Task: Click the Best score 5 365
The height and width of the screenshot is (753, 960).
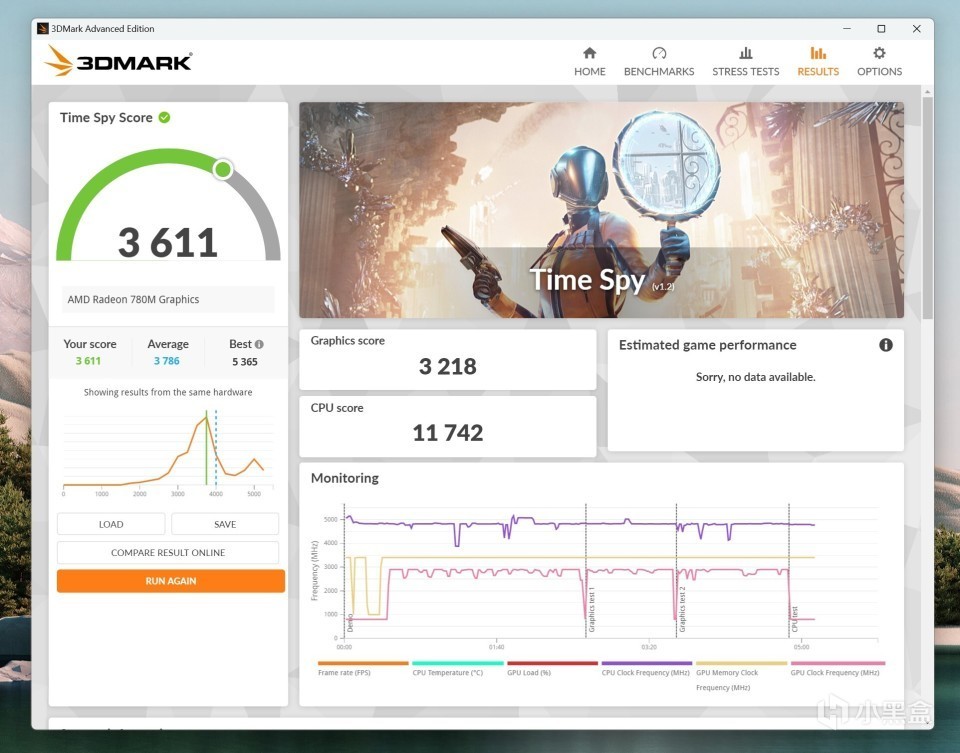Action: (x=245, y=362)
